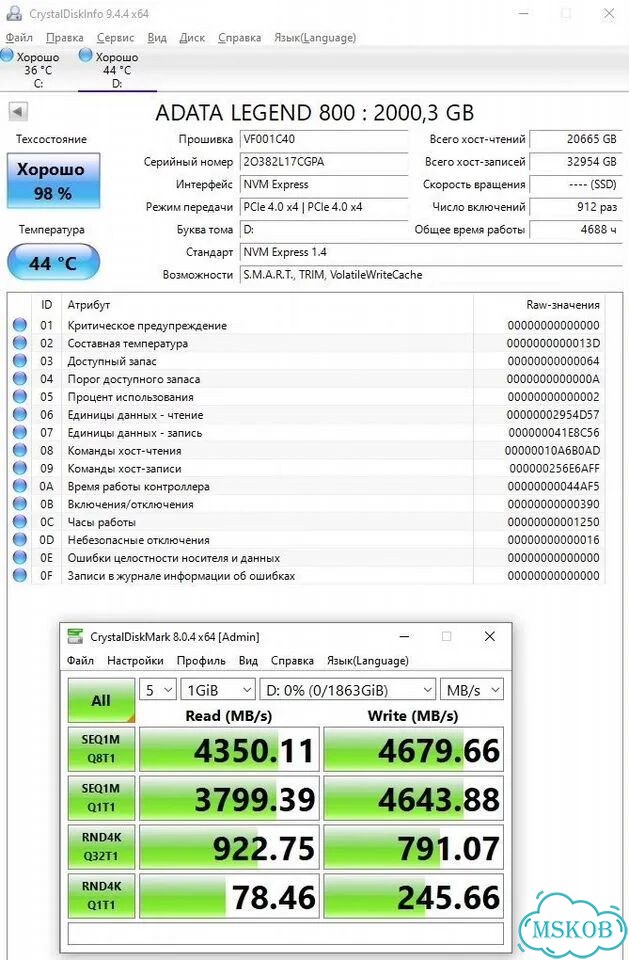Open units dropdown showing MB/s

(x=472, y=690)
